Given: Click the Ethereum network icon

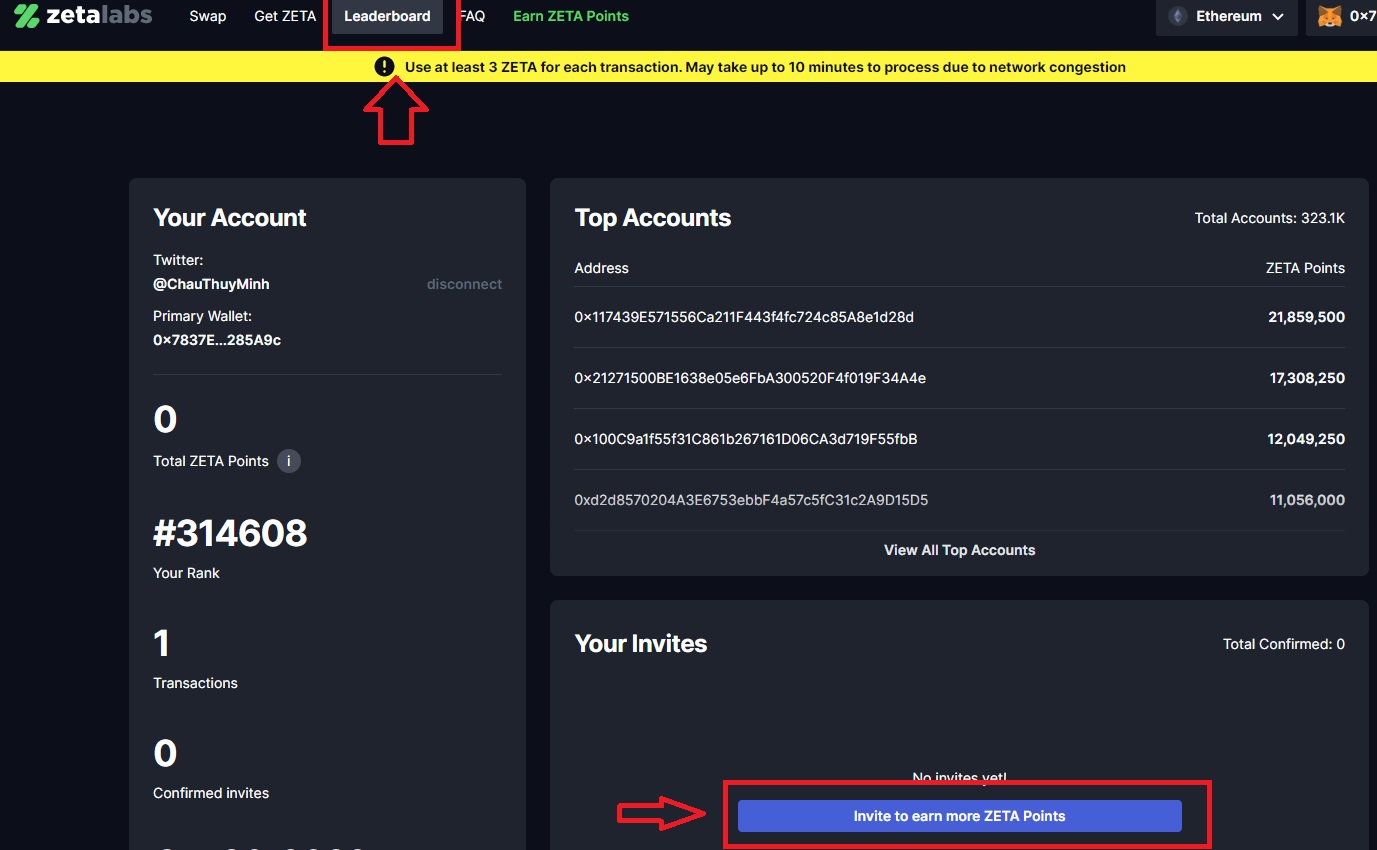Looking at the screenshot, I should tap(1178, 16).
